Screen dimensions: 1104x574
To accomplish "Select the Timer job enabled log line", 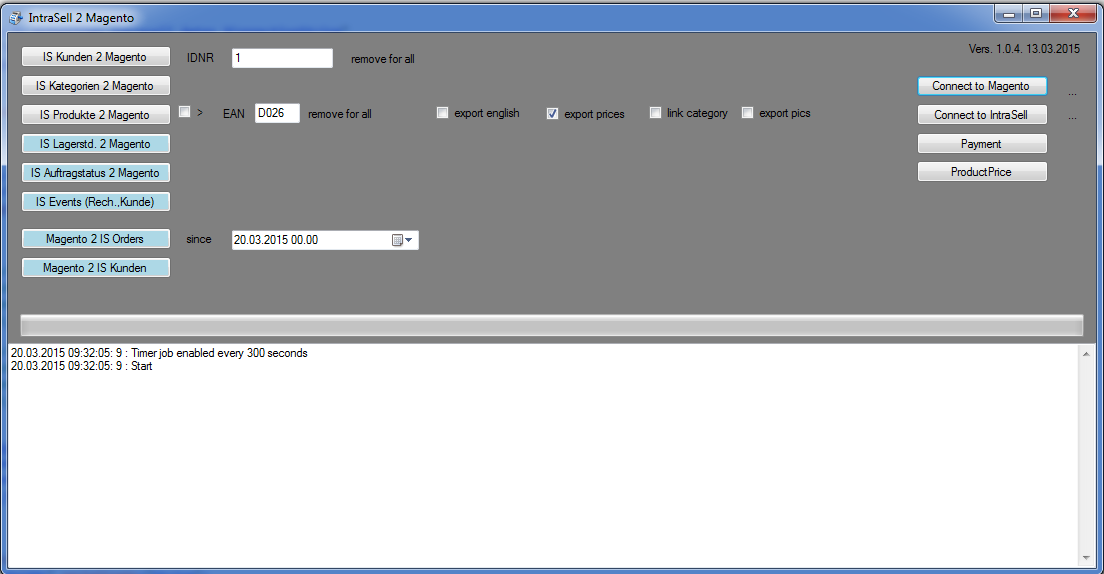I will (x=159, y=353).
